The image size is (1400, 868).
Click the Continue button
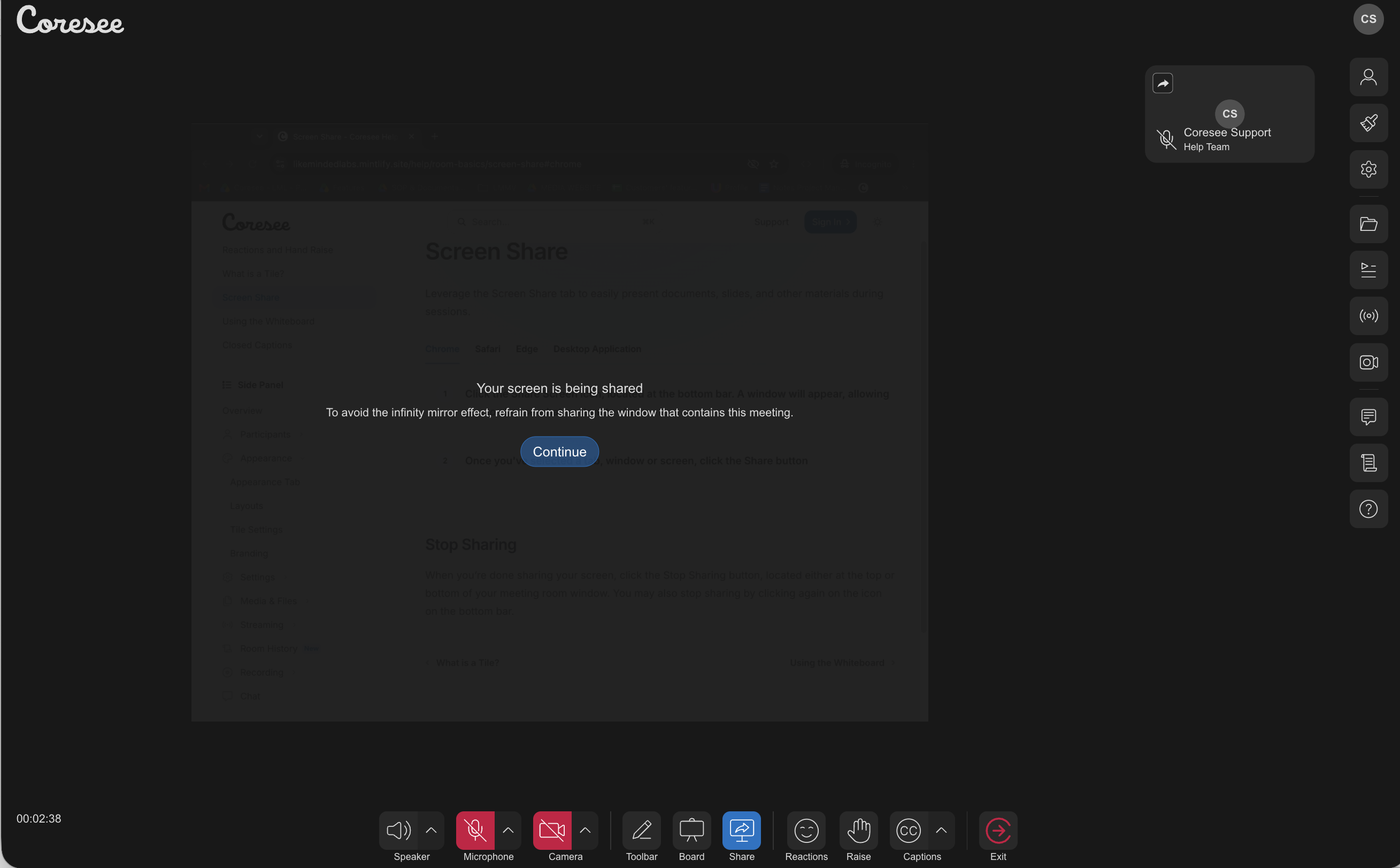pos(559,452)
